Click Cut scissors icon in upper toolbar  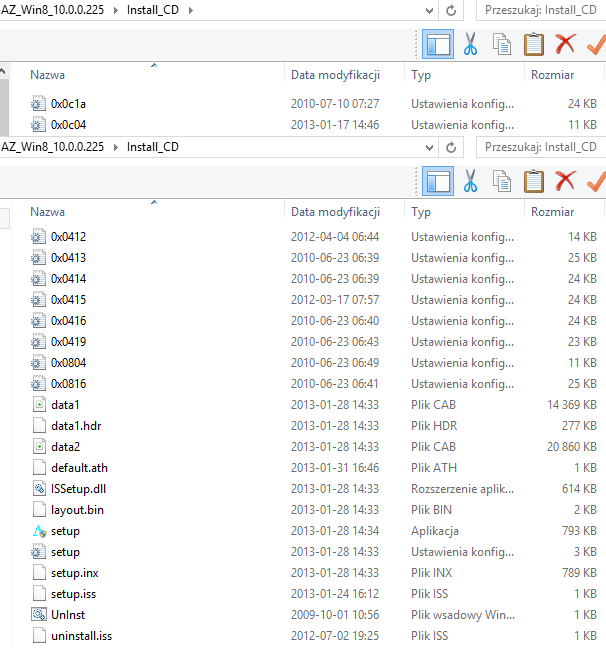pos(470,44)
